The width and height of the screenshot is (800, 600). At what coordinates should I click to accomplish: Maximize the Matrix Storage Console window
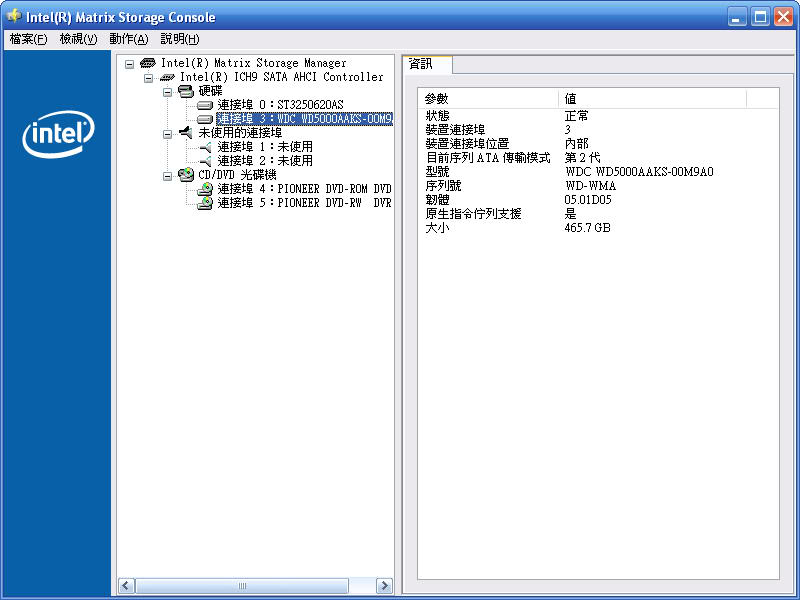point(760,17)
